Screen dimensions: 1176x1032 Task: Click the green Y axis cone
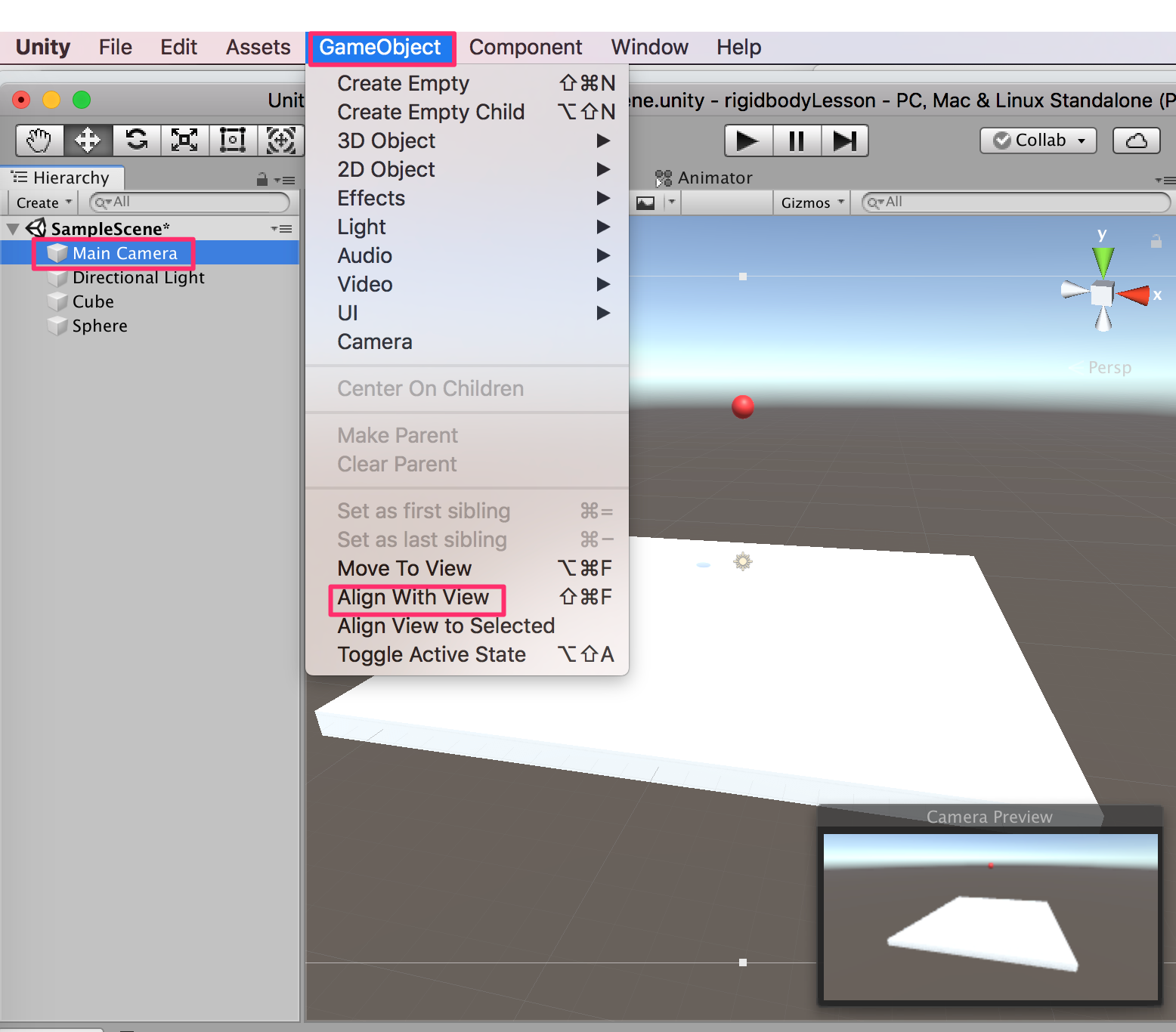1103,261
